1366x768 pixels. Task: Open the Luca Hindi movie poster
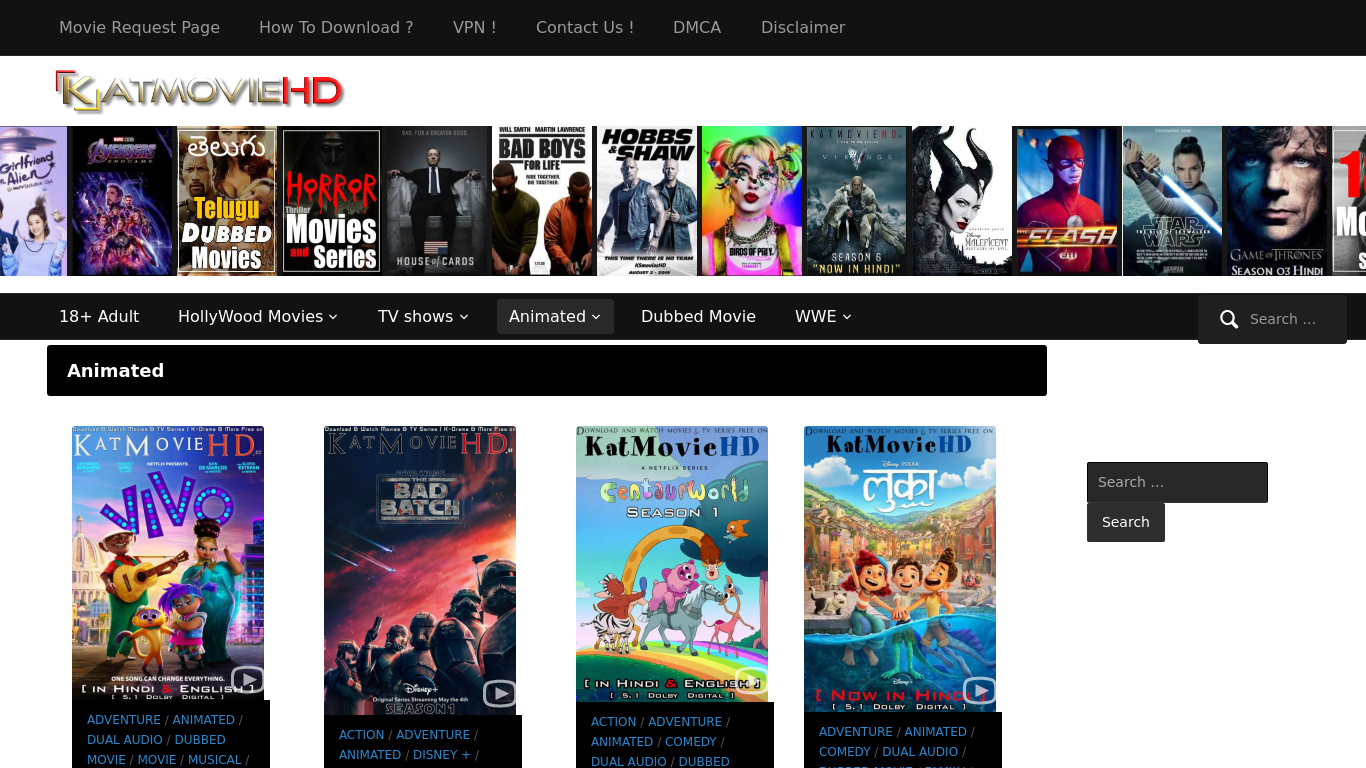tap(900, 569)
